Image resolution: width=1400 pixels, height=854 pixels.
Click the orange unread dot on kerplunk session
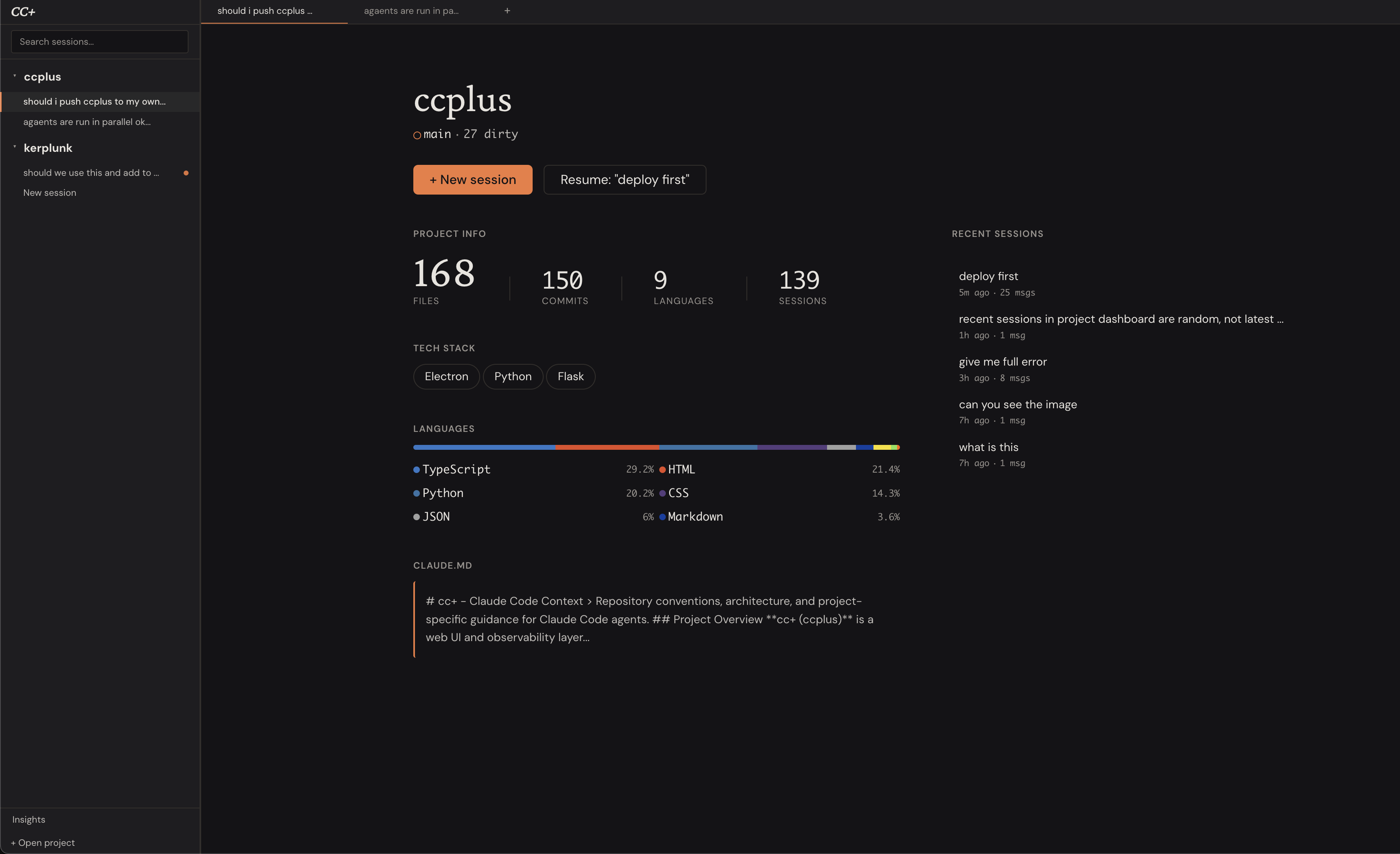(187, 173)
